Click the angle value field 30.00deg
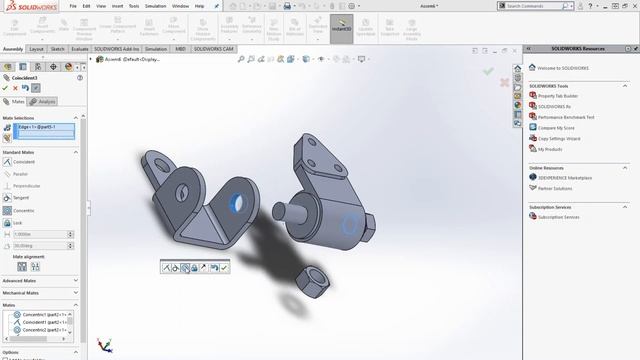The image size is (640, 360). click(x=40, y=246)
